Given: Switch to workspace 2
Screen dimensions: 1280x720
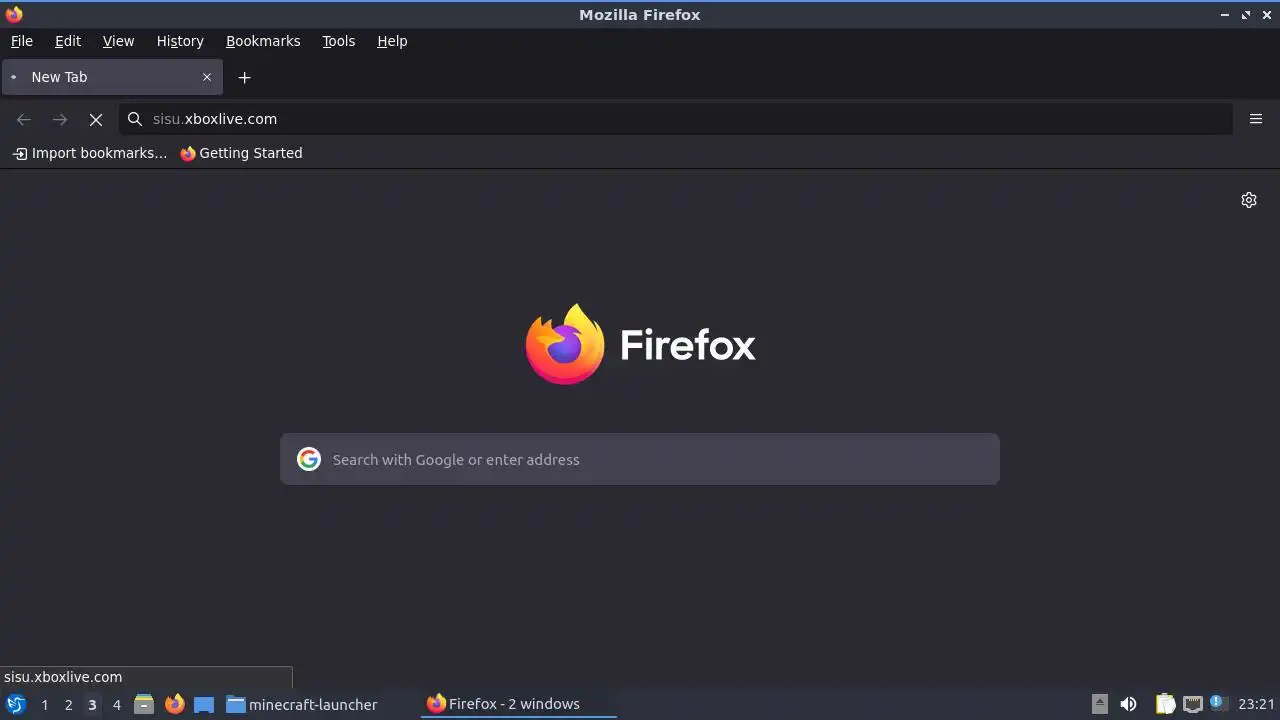Looking at the screenshot, I should click(68, 705).
